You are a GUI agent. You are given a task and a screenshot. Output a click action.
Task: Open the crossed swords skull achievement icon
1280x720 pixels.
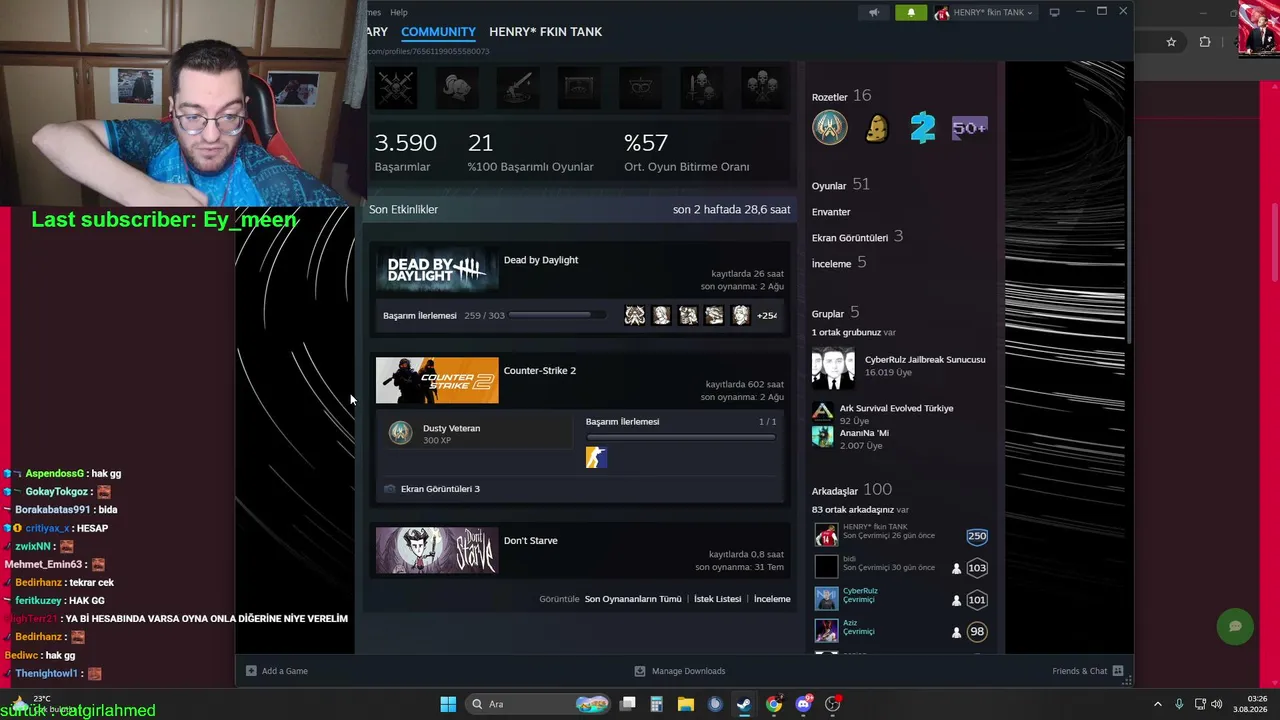point(395,88)
